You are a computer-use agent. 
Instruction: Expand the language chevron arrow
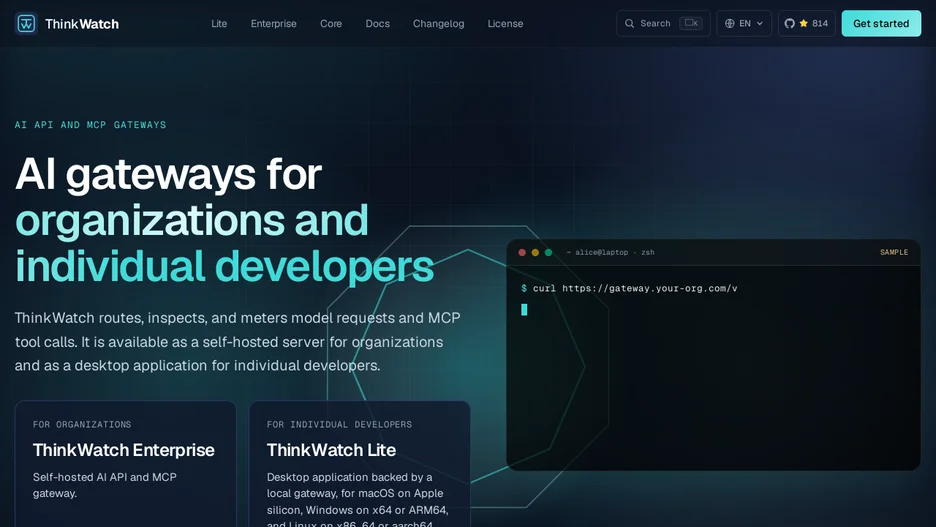[759, 24]
